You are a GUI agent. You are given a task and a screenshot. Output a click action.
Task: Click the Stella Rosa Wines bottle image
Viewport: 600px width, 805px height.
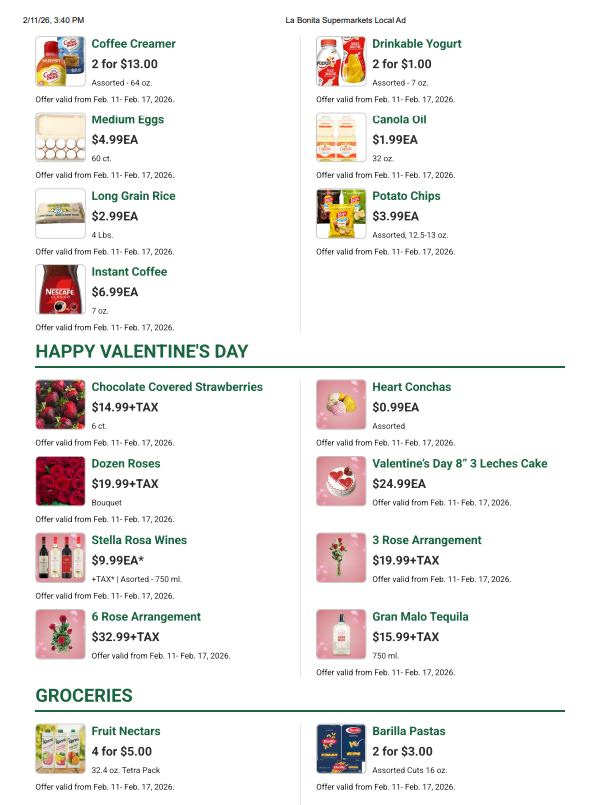click(60, 557)
